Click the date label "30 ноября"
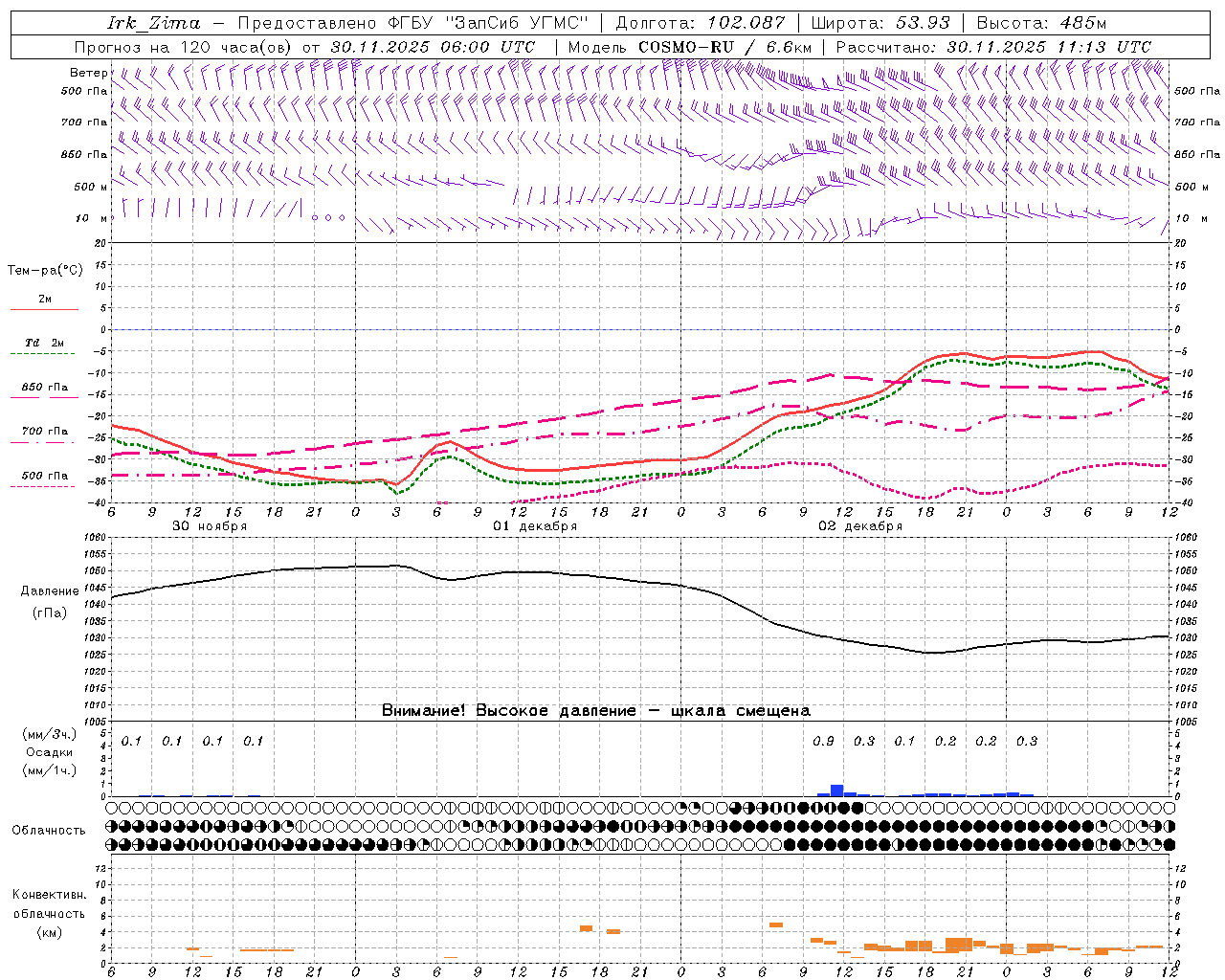This screenshot has height=980, width=1225. click(x=210, y=526)
